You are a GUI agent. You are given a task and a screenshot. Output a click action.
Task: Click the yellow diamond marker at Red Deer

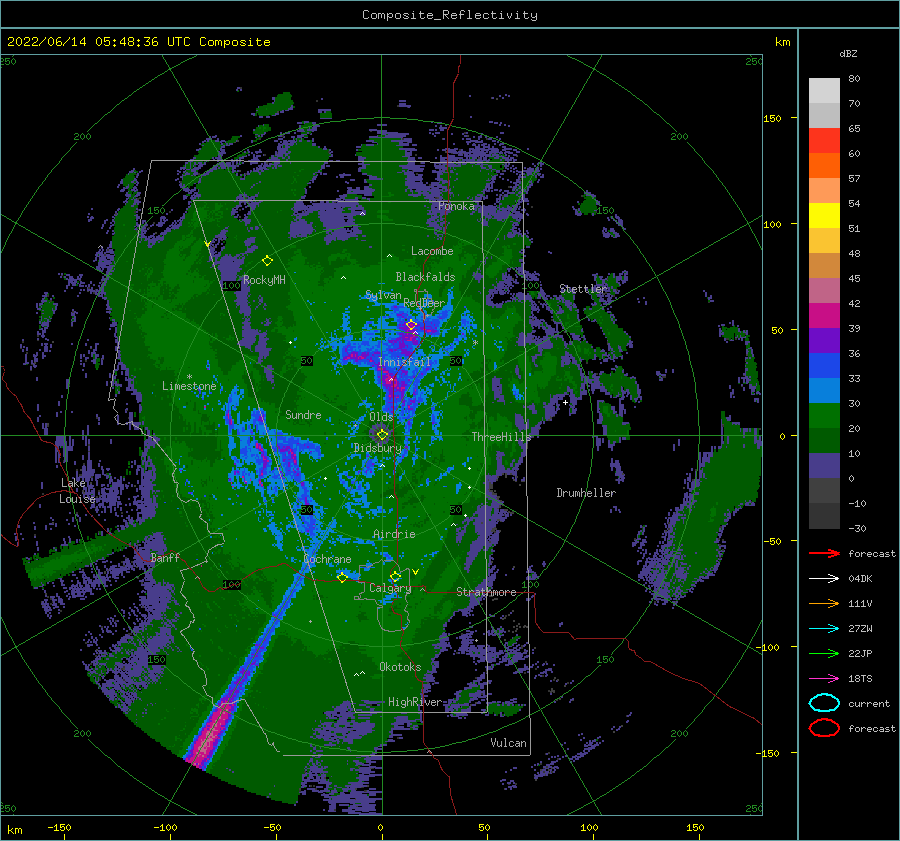coord(411,325)
